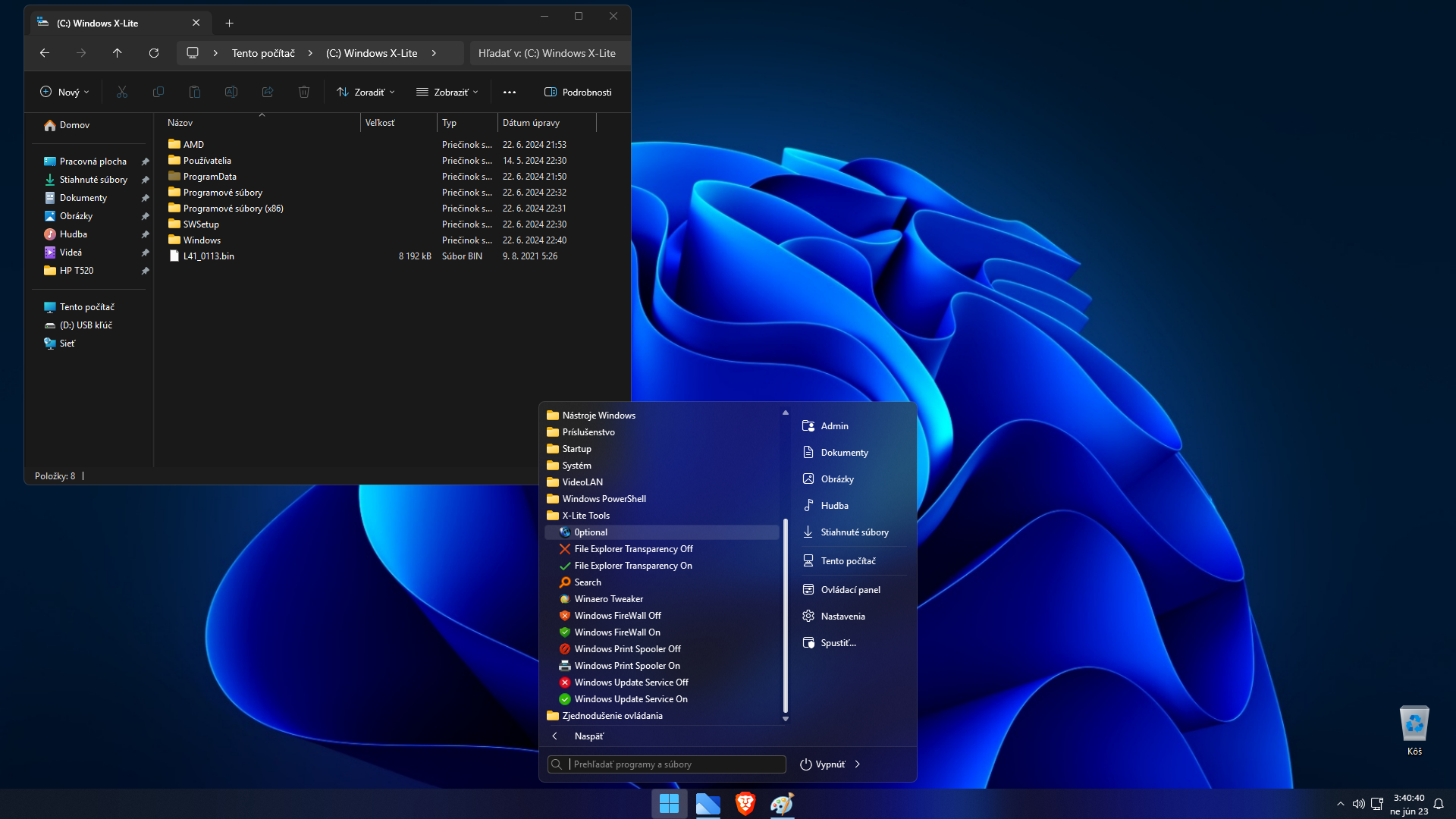Run Windows FireWall On
Viewport: 1456px width, 819px height.
pyautogui.click(x=617, y=632)
